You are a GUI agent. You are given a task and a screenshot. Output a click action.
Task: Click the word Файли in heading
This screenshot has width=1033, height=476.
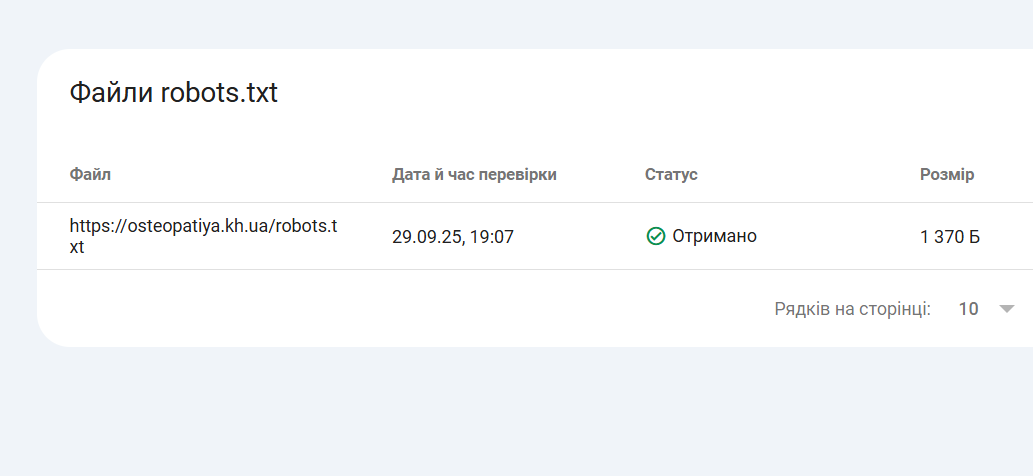(111, 94)
